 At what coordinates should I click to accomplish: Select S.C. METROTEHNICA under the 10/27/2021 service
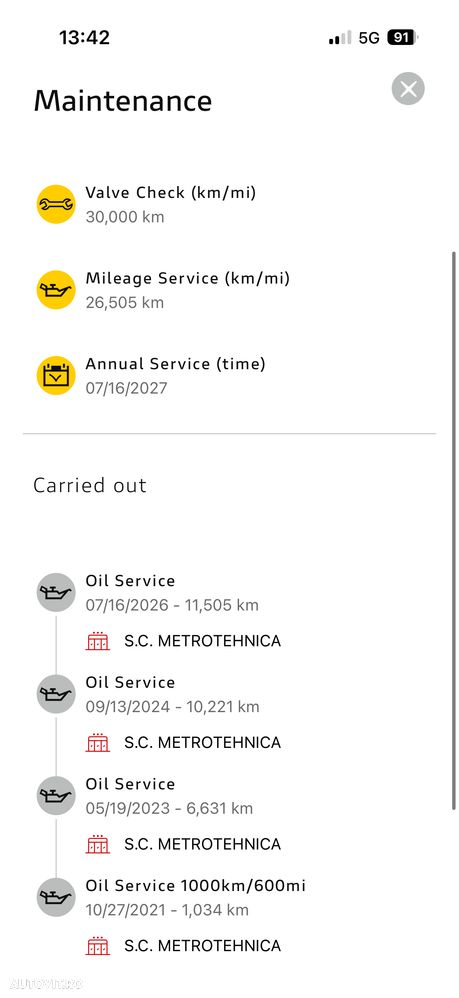tap(202, 946)
